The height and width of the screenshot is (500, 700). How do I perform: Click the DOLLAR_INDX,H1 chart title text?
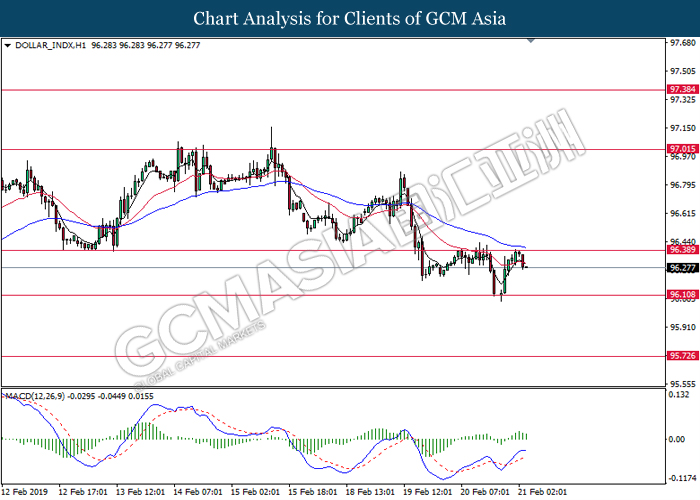pos(50,45)
